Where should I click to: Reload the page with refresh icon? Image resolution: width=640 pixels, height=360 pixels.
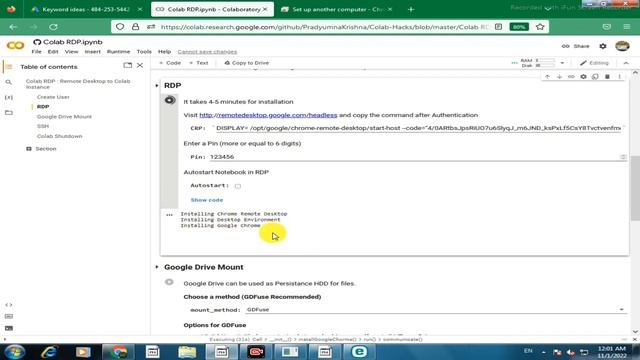click(x=53, y=27)
